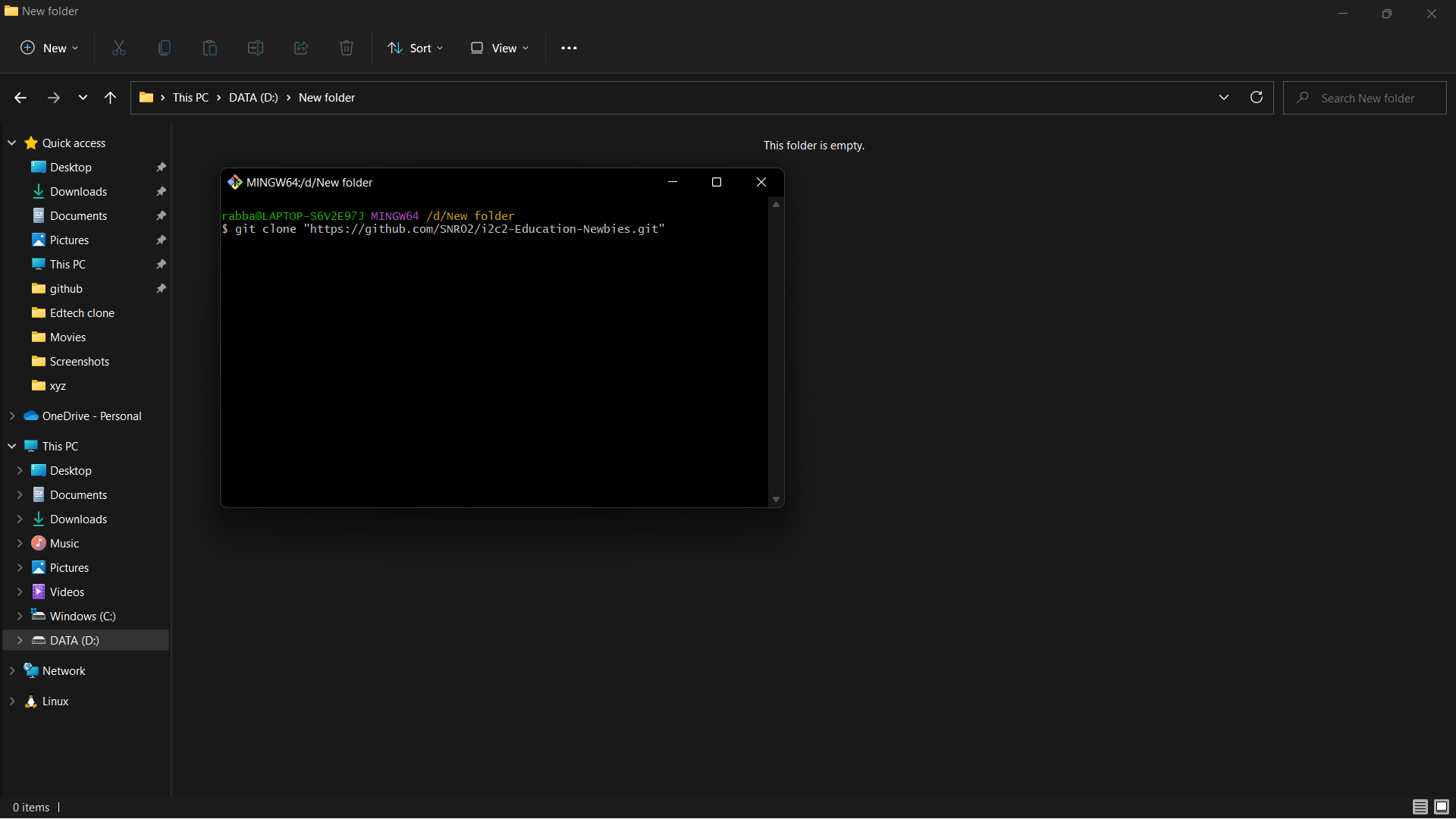
Task: Open the Sort dropdown
Action: pos(415,48)
